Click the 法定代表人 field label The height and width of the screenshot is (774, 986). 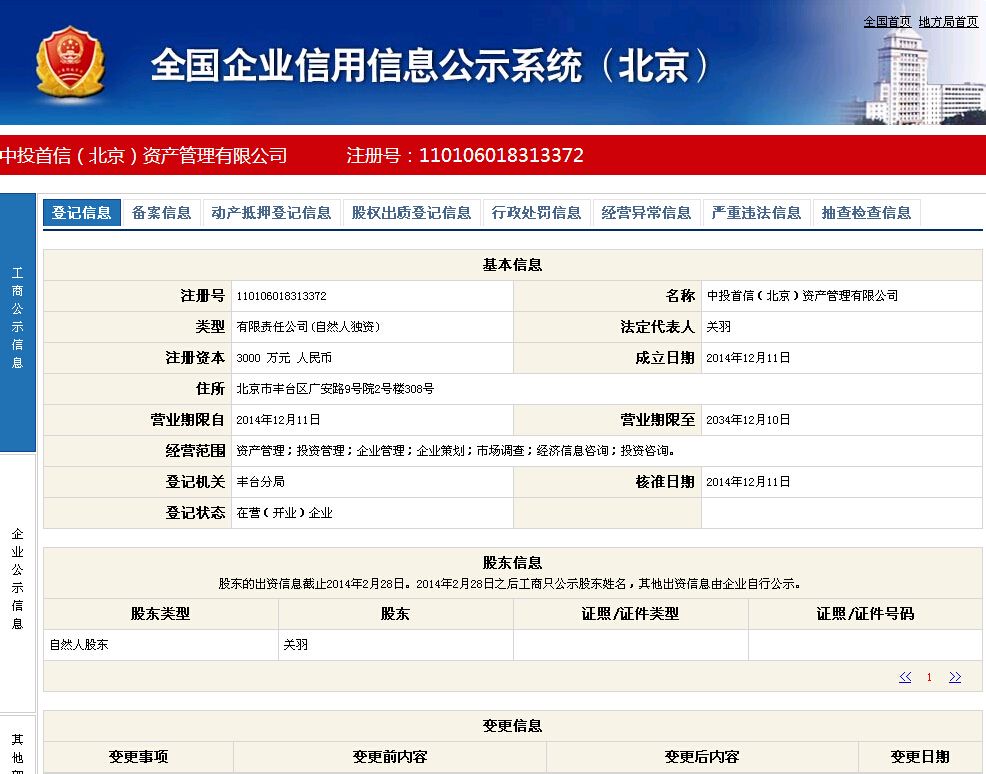pos(657,326)
